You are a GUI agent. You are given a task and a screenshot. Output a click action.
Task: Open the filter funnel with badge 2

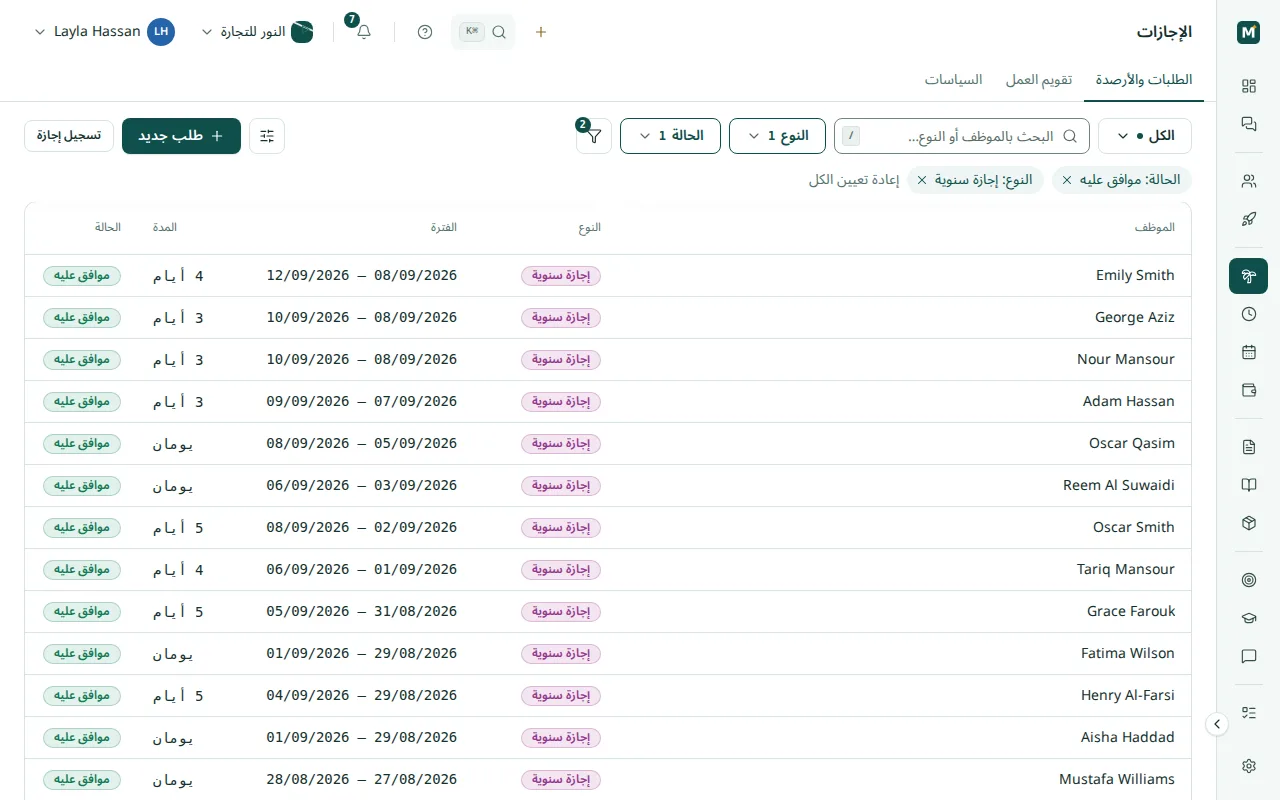(594, 136)
